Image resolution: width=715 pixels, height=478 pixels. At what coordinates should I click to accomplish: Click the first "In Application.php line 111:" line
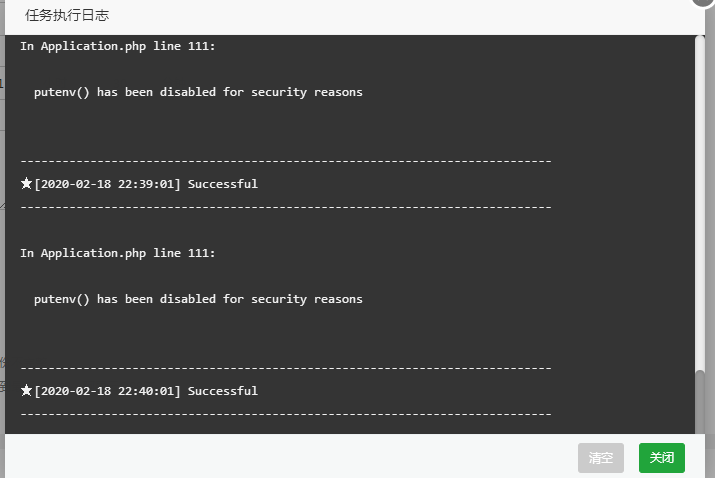[117, 46]
